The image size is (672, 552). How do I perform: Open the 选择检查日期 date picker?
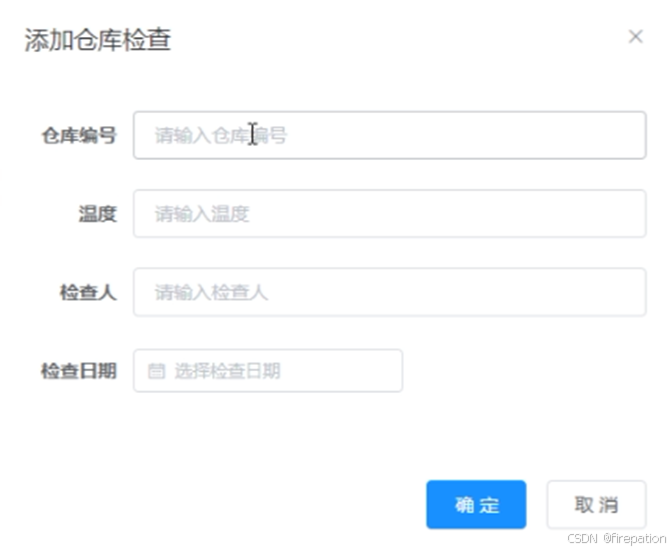coord(268,371)
